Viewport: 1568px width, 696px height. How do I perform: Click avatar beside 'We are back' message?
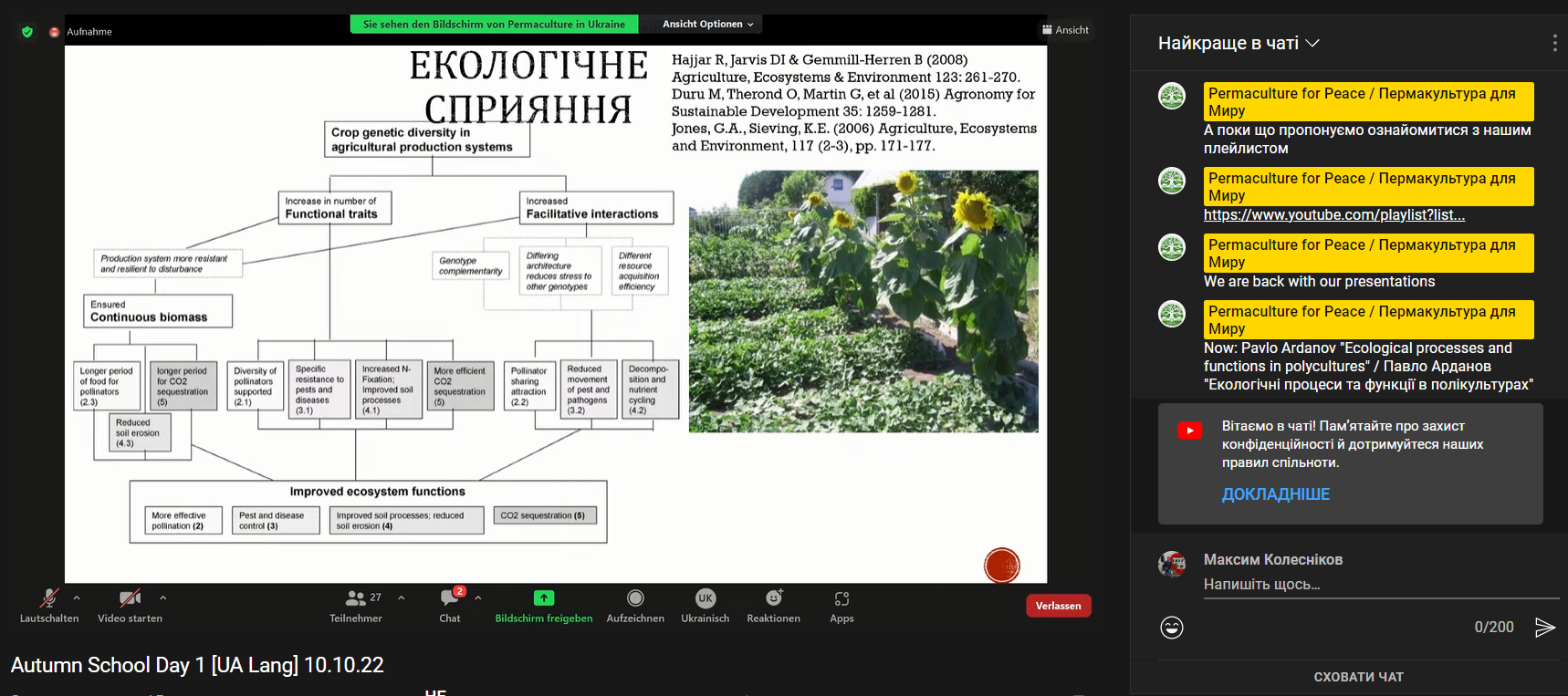[1172, 247]
